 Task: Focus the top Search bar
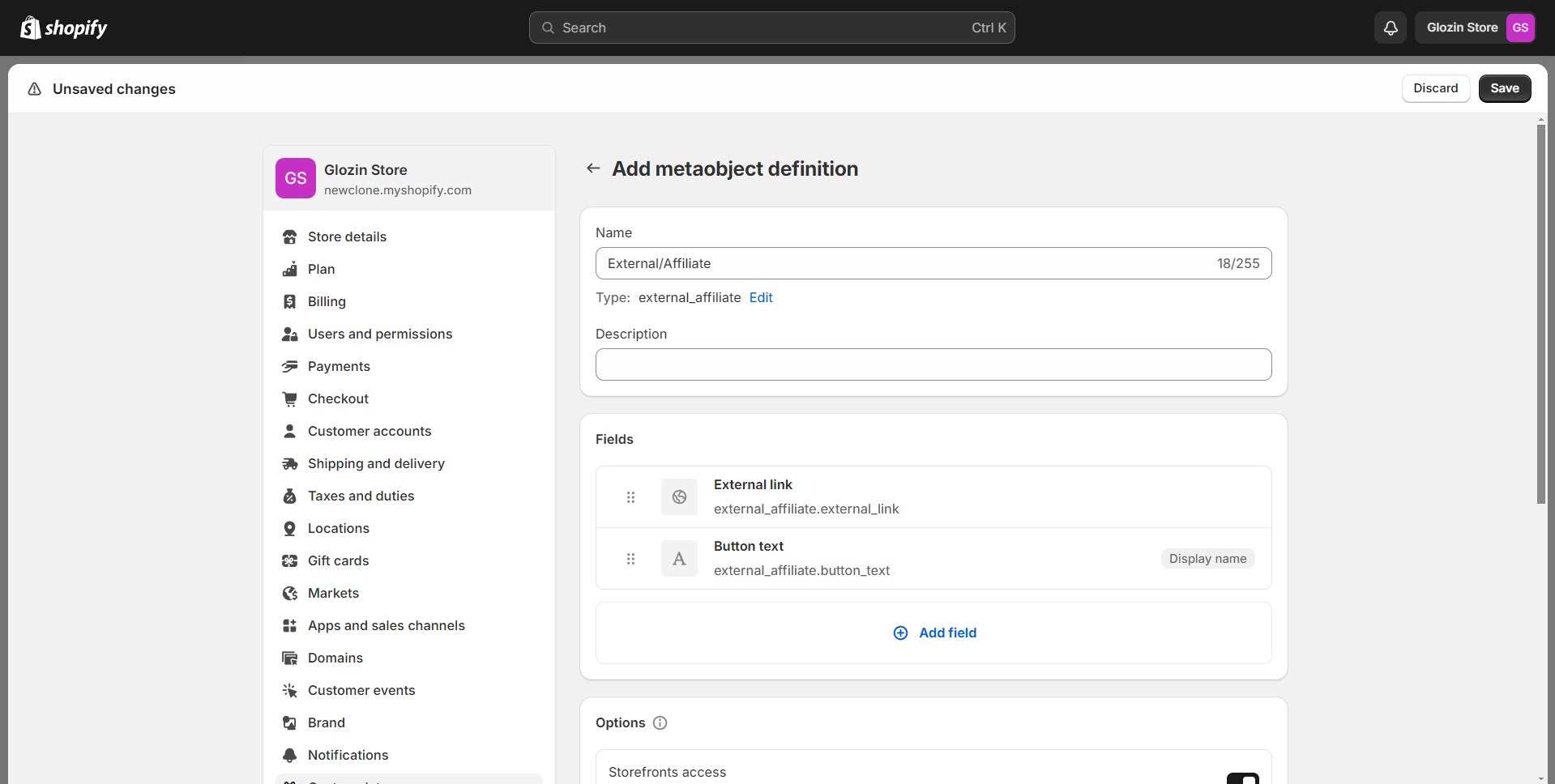(771, 28)
